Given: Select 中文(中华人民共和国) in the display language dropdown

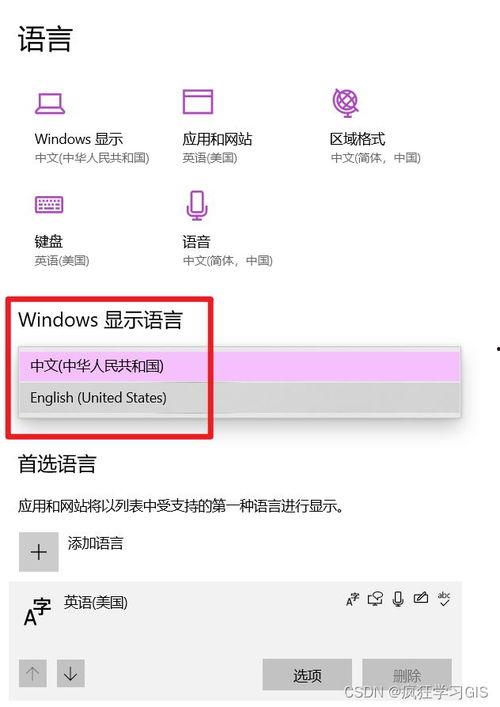Looking at the screenshot, I should pyautogui.click(x=239, y=366).
